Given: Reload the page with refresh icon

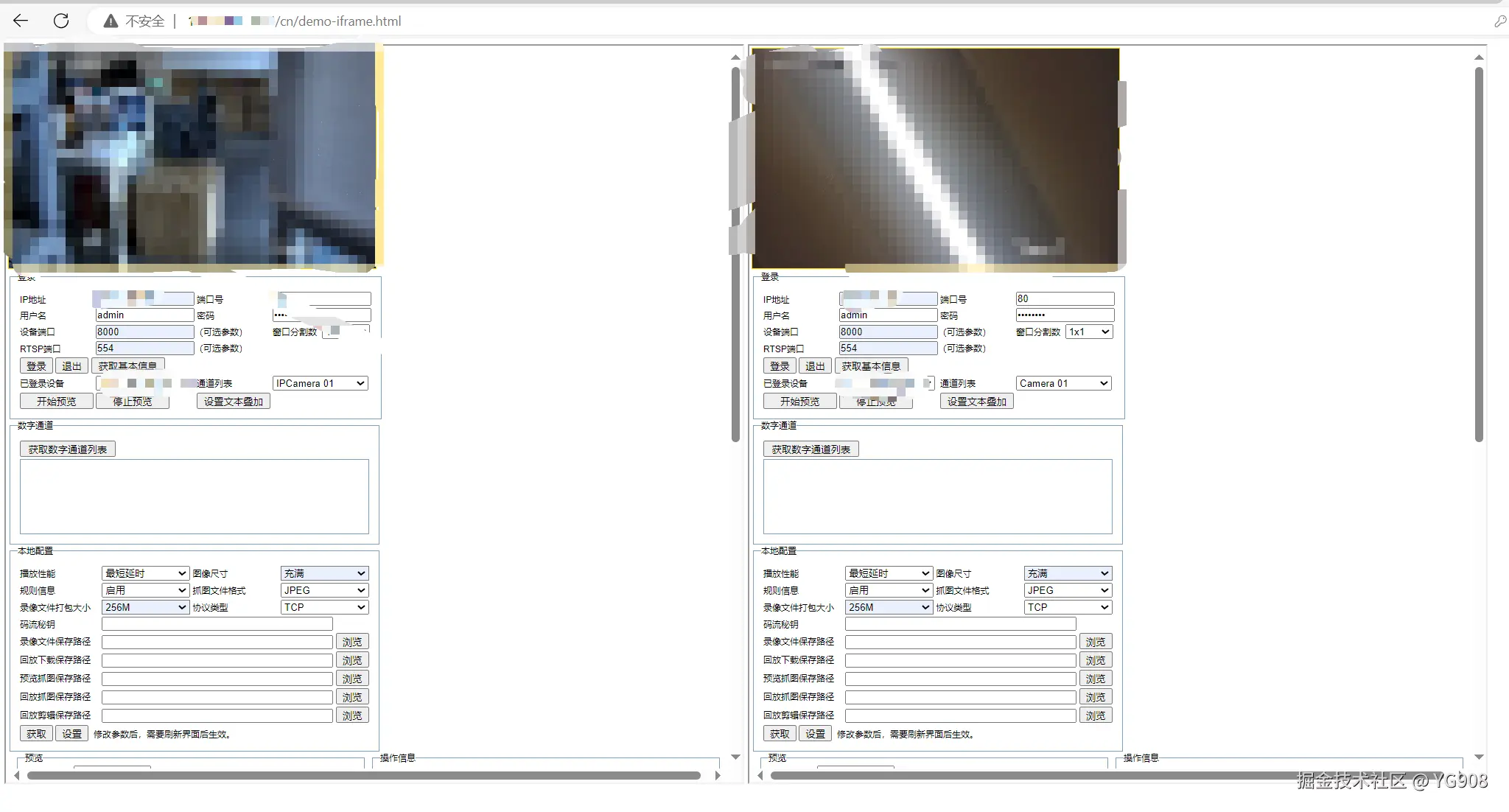Looking at the screenshot, I should [61, 21].
